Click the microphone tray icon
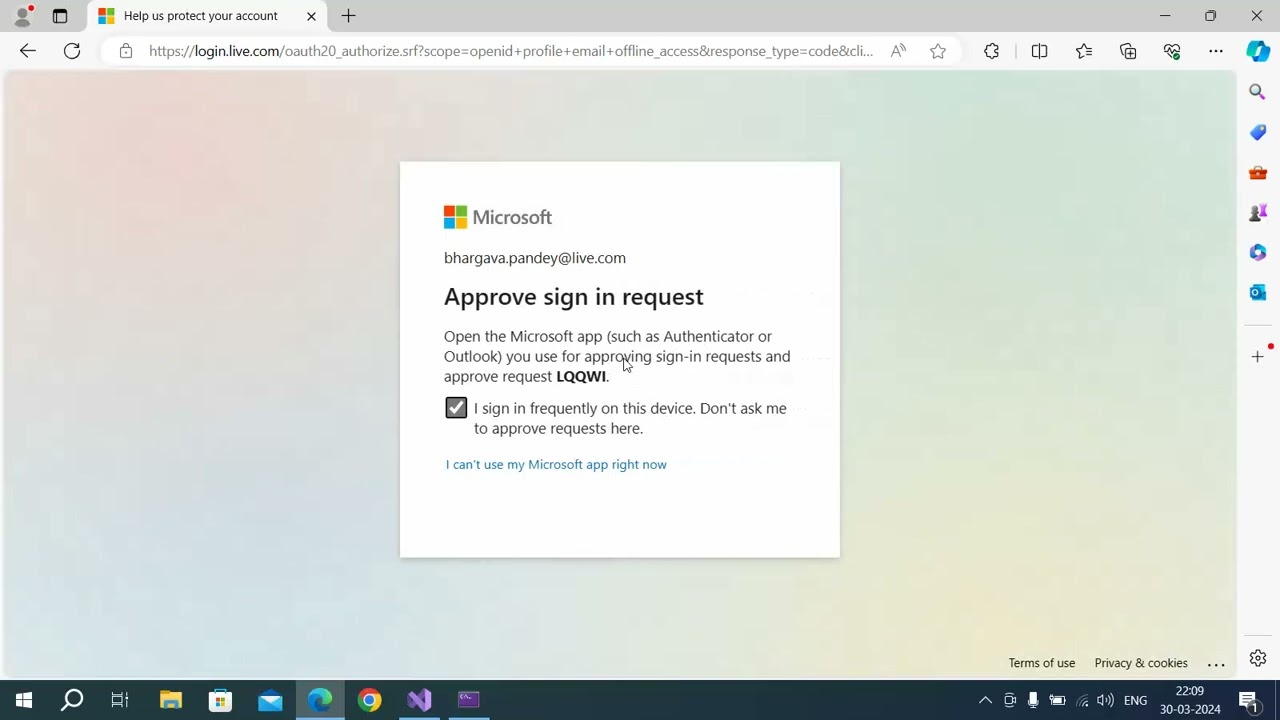This screenshot has height=720, width=1280. (1033, 700)
